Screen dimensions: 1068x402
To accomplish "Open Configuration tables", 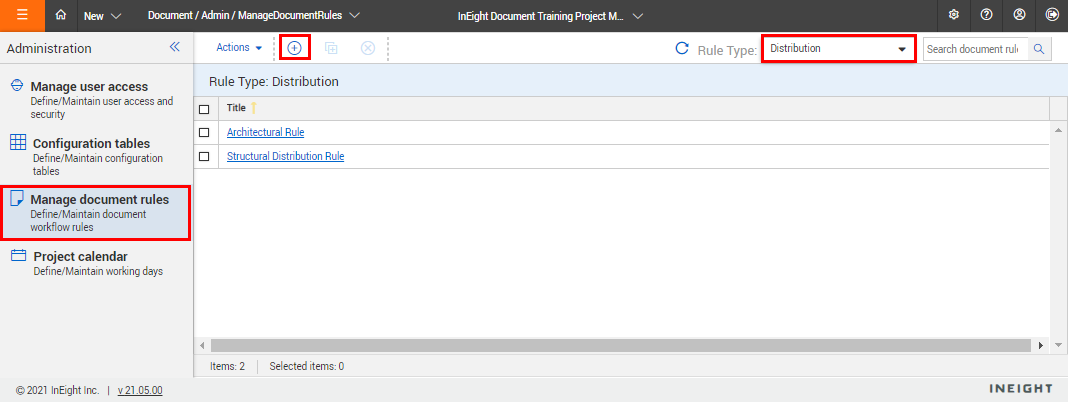I will pos(95,157).
